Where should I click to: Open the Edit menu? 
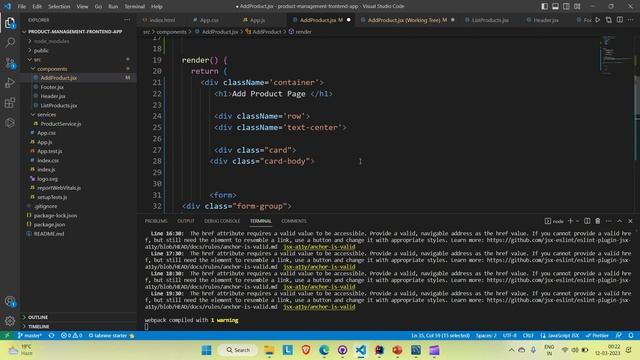[37, 6]
